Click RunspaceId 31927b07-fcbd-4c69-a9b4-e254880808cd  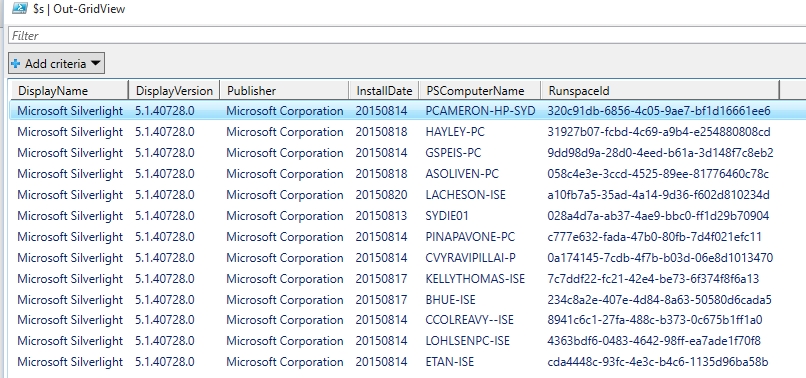[659, 132]
